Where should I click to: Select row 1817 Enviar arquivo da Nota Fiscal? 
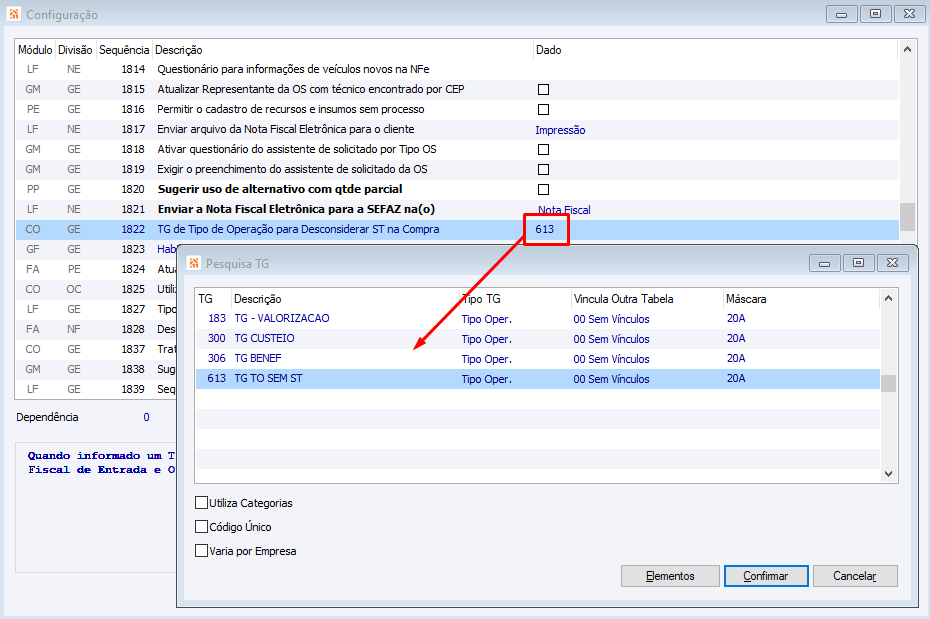457,129
